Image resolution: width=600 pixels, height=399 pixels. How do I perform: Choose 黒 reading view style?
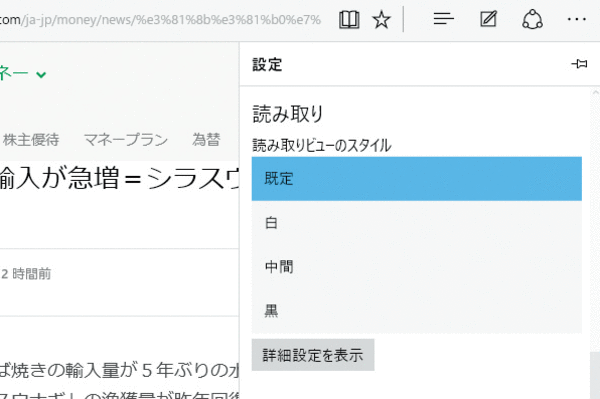[417, 311]
